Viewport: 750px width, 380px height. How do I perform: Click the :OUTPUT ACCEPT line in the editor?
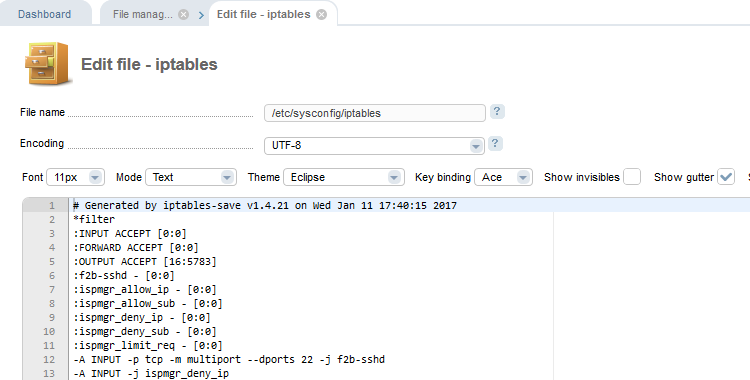[145, 261]
